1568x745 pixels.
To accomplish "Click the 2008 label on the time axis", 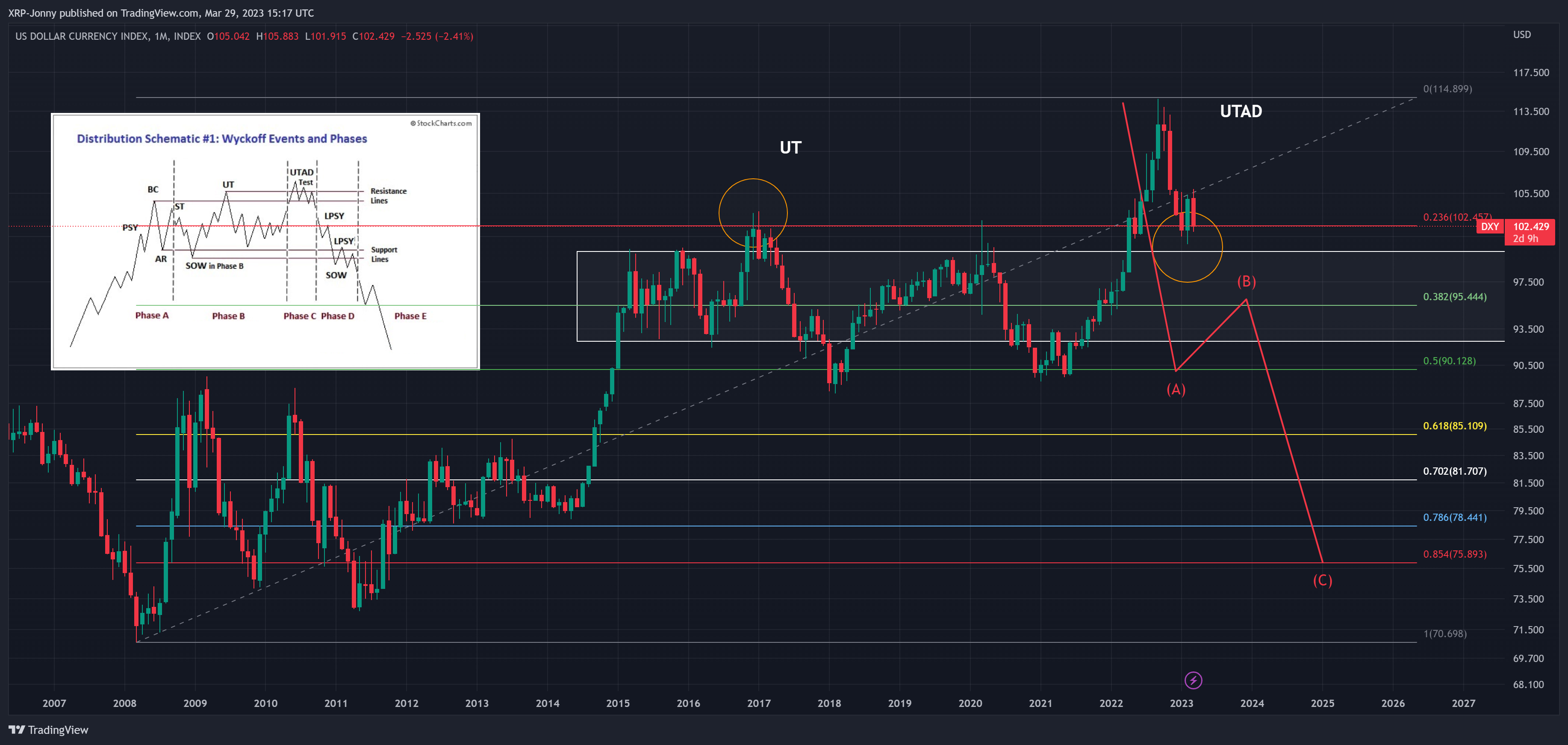I will click(125, 704).
